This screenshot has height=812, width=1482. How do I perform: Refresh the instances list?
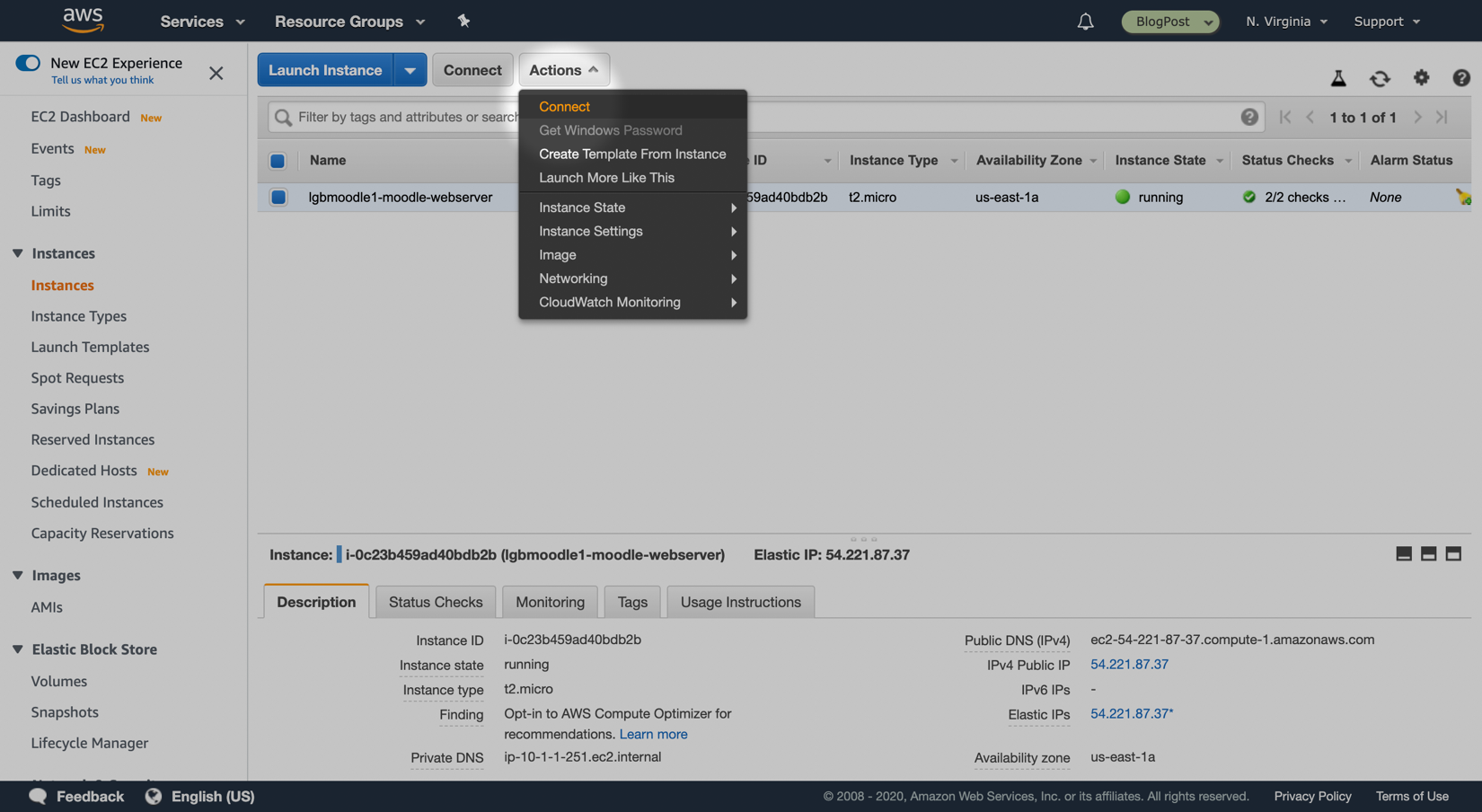click(x=1380, y=78)
